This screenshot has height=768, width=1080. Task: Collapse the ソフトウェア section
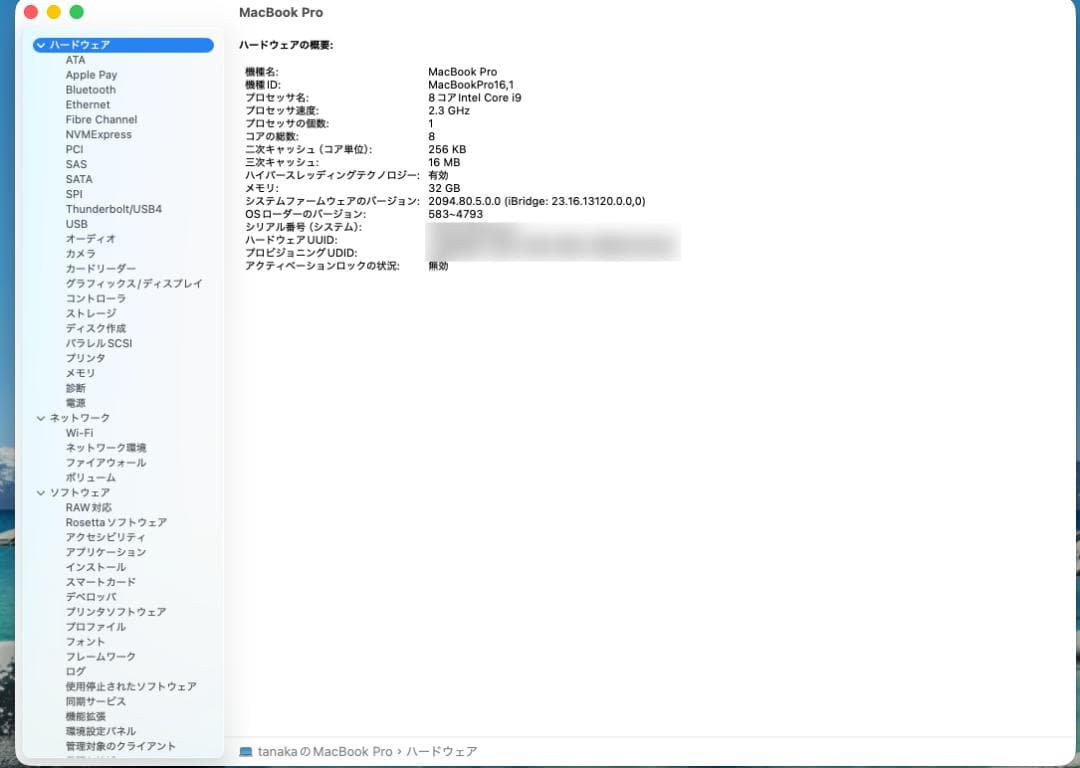(x=40, y=492)
